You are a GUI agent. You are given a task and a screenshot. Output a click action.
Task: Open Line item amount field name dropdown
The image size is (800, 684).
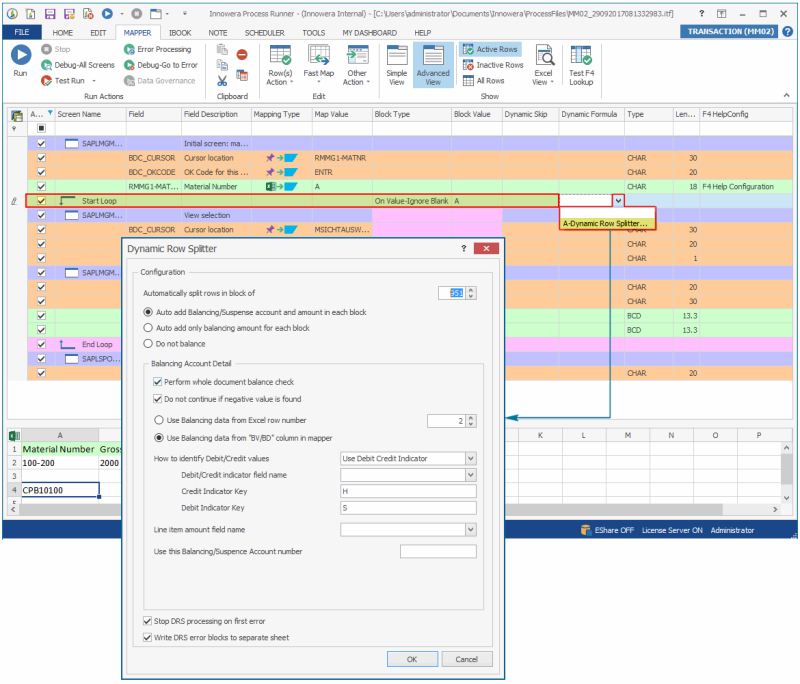click(x=470, y=529)
